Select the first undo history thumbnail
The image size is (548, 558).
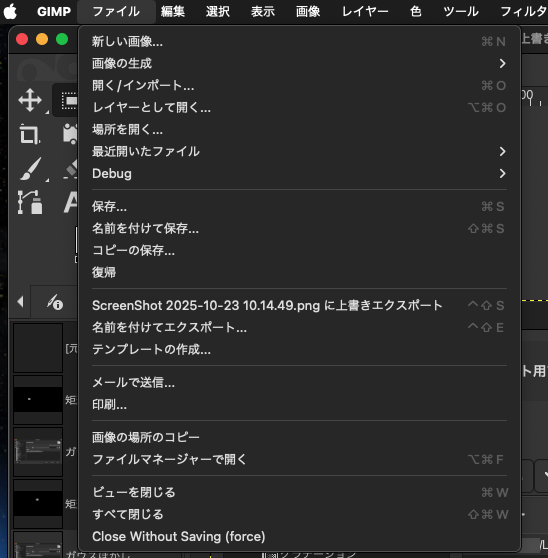(x=38, y=348)
